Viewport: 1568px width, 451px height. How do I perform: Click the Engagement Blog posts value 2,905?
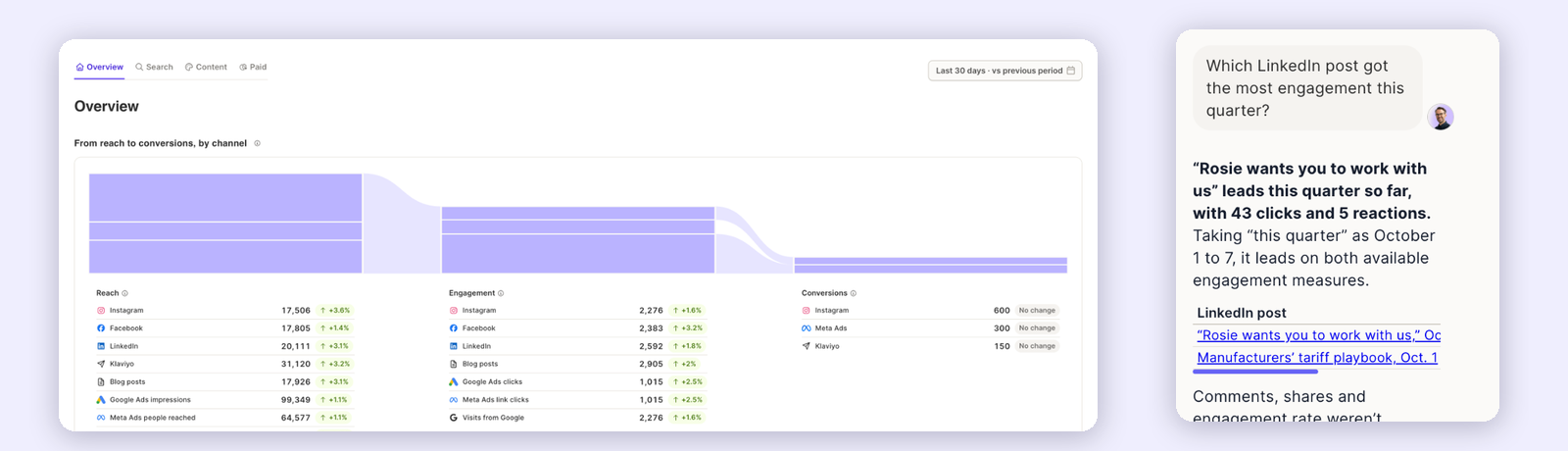[651, 364]
